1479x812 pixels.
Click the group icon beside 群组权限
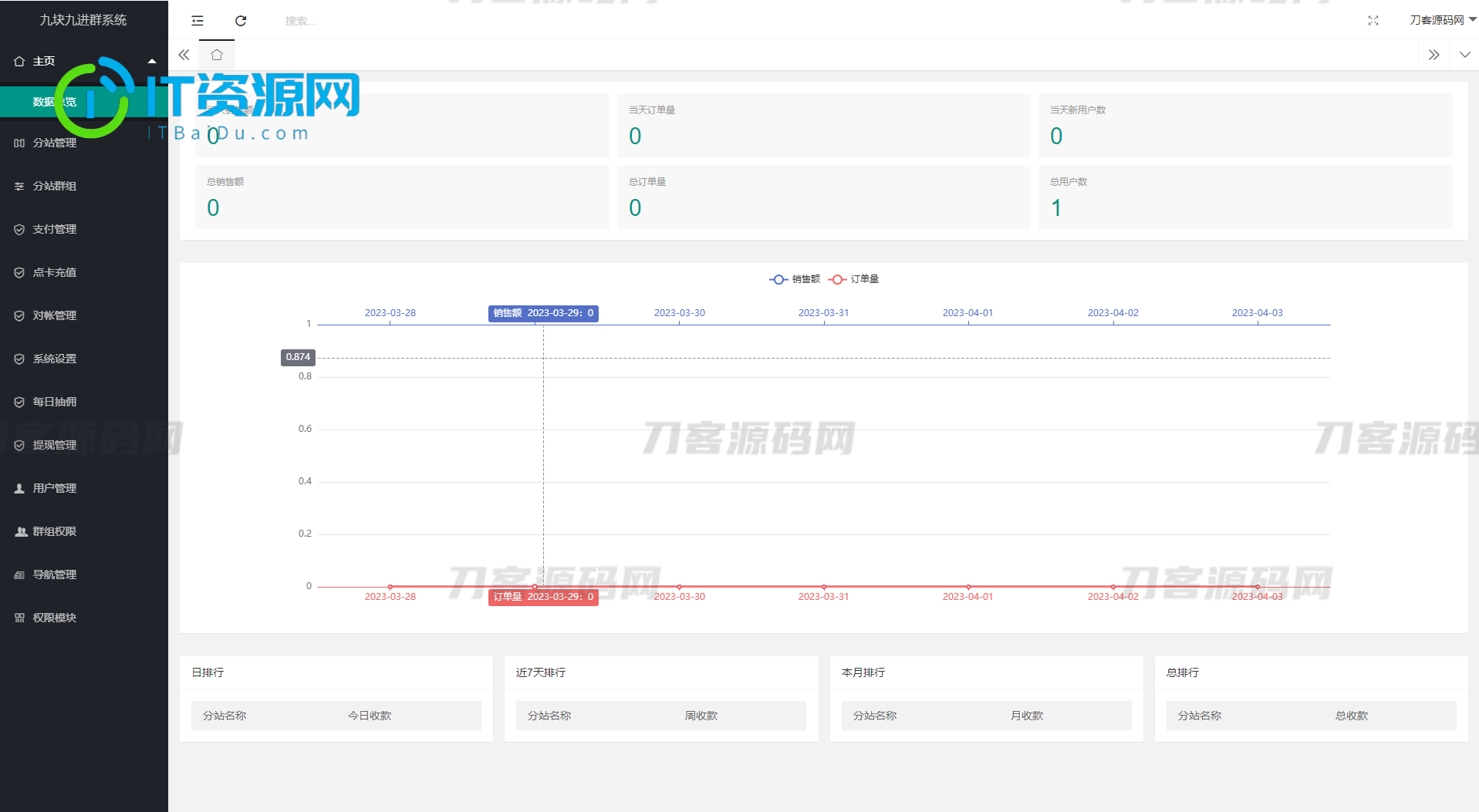(21, 531)
